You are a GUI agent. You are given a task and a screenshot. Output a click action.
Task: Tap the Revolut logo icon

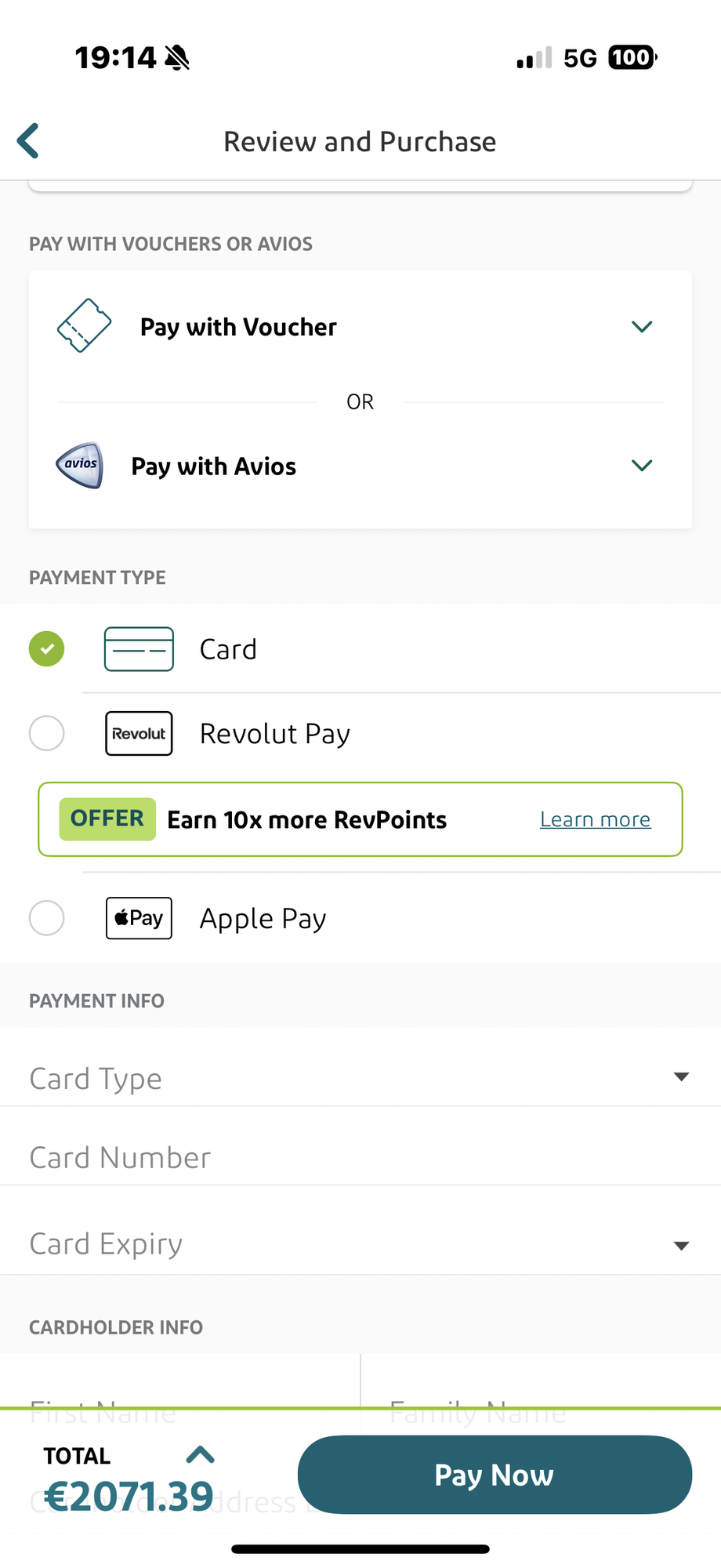point(139,734)
